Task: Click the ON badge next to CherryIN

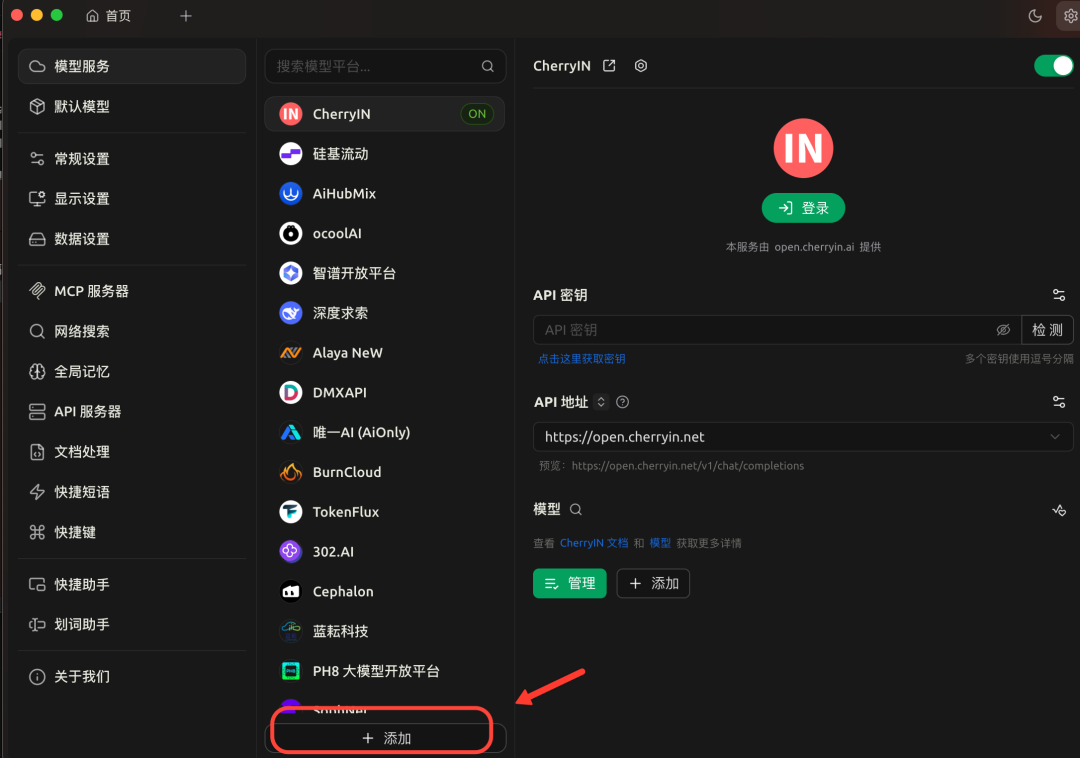Action: coord(477,113)
